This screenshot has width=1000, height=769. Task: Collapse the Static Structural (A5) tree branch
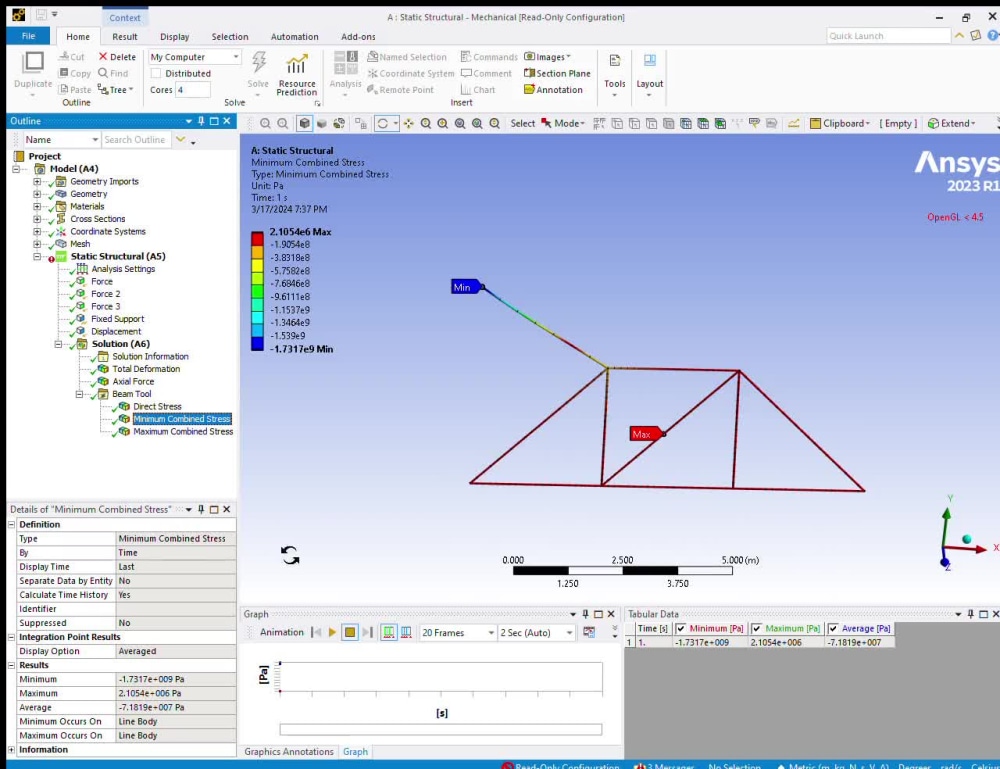coord(35,256)
